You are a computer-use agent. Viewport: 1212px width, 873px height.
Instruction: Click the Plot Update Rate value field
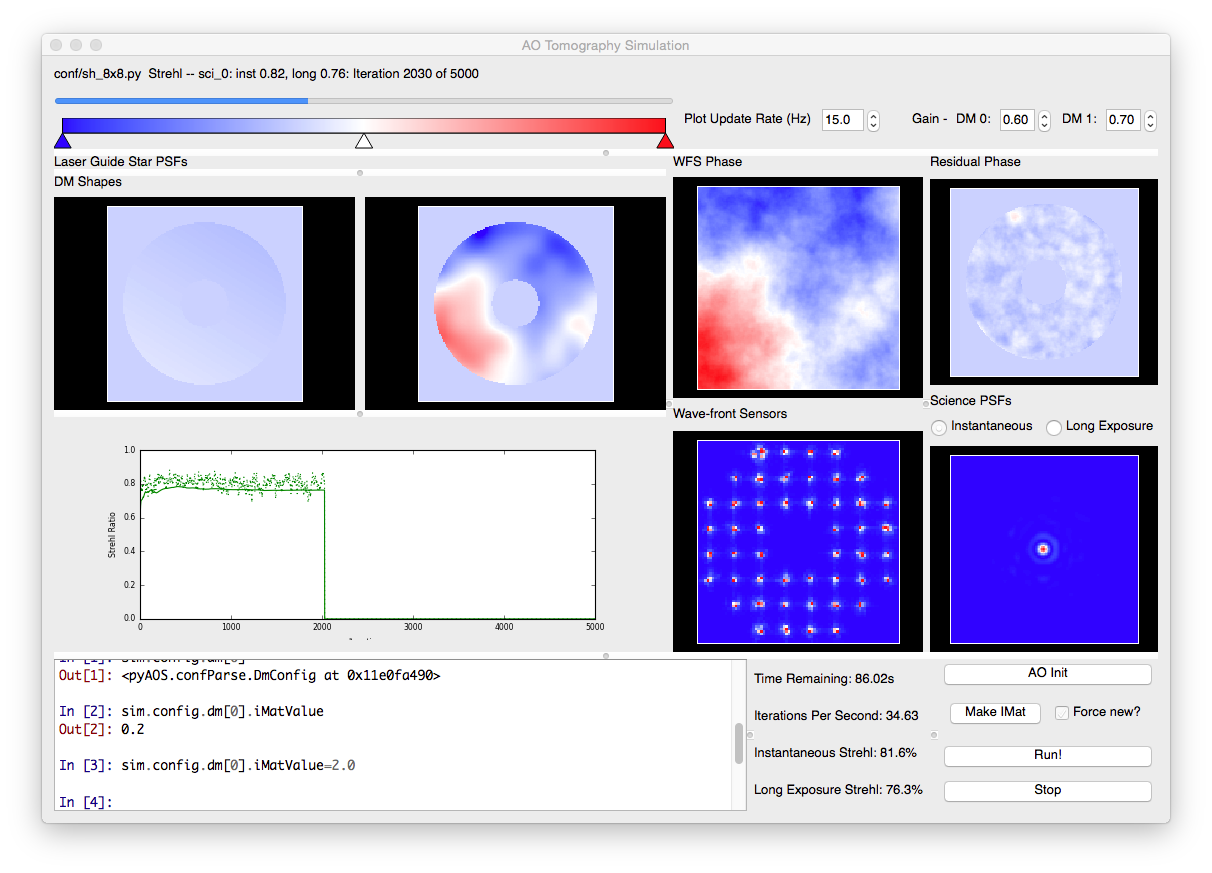coord(843,120)
